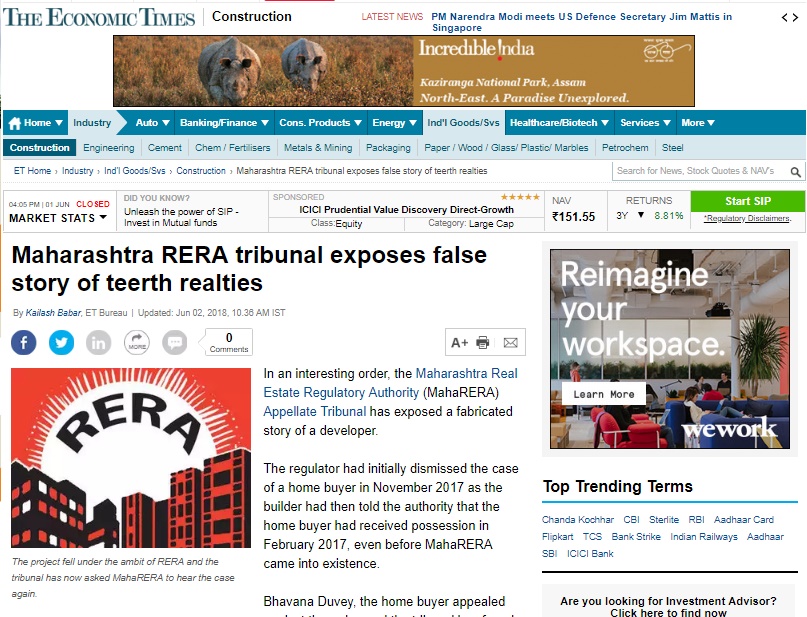Open the Engineering sub-tab
Image resolution: width=807 pixels, height=617 pixels.
pyautogui.click(x=109, y=148)
